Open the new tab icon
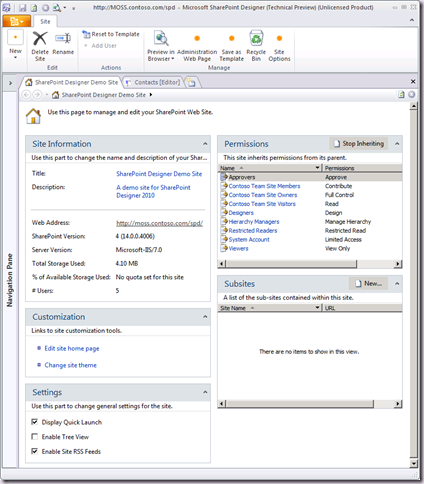This screenshot has width=424, height=484. 191,82
